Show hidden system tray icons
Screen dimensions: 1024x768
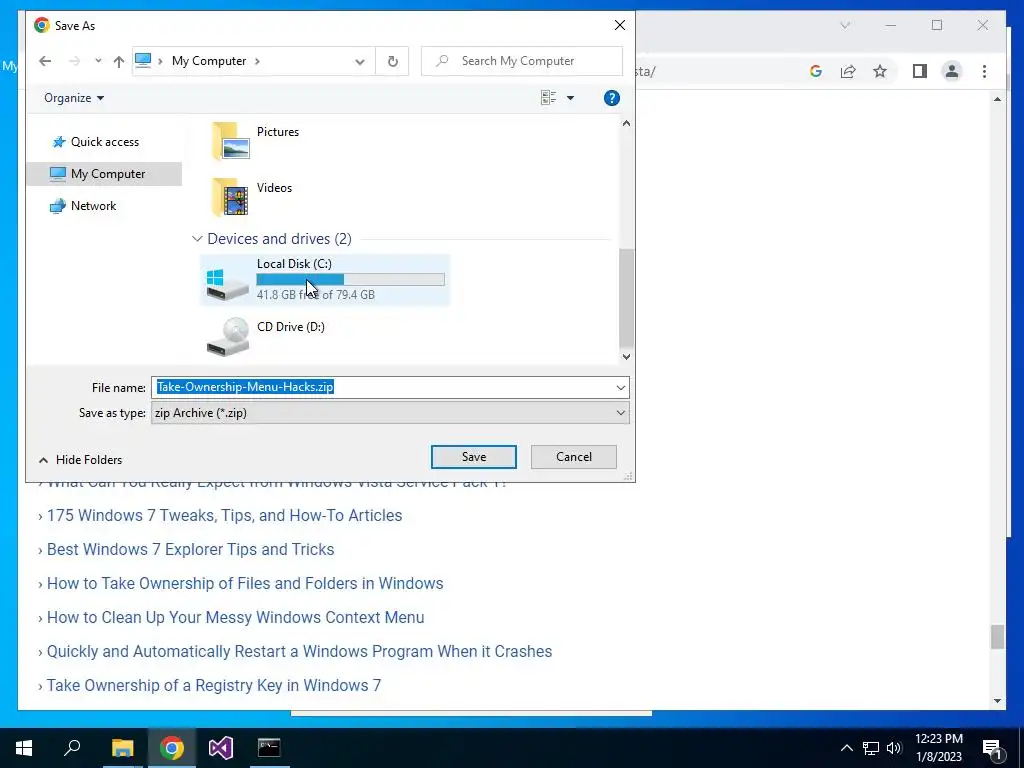click(846, 748)
